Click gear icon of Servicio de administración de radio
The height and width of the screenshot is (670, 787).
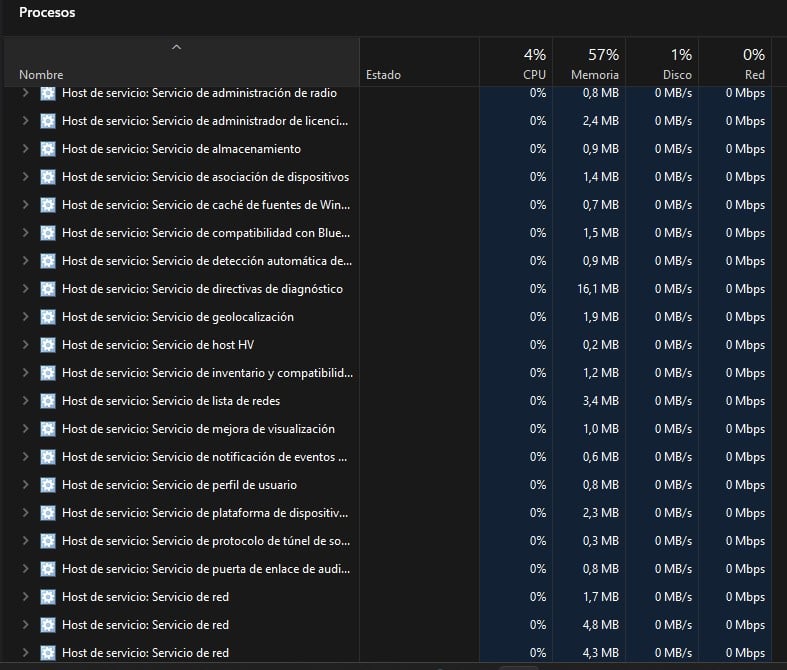click(48, 93)
